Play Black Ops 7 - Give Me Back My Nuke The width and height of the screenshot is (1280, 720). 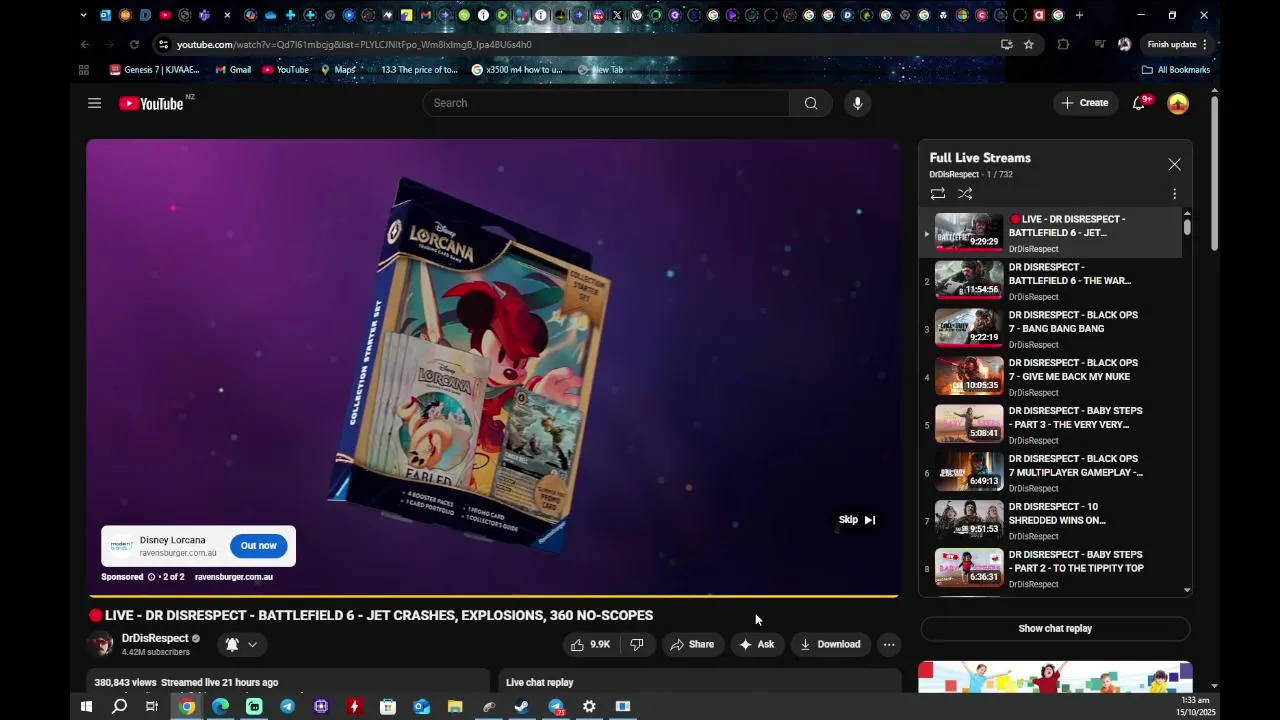(1051, 377)
